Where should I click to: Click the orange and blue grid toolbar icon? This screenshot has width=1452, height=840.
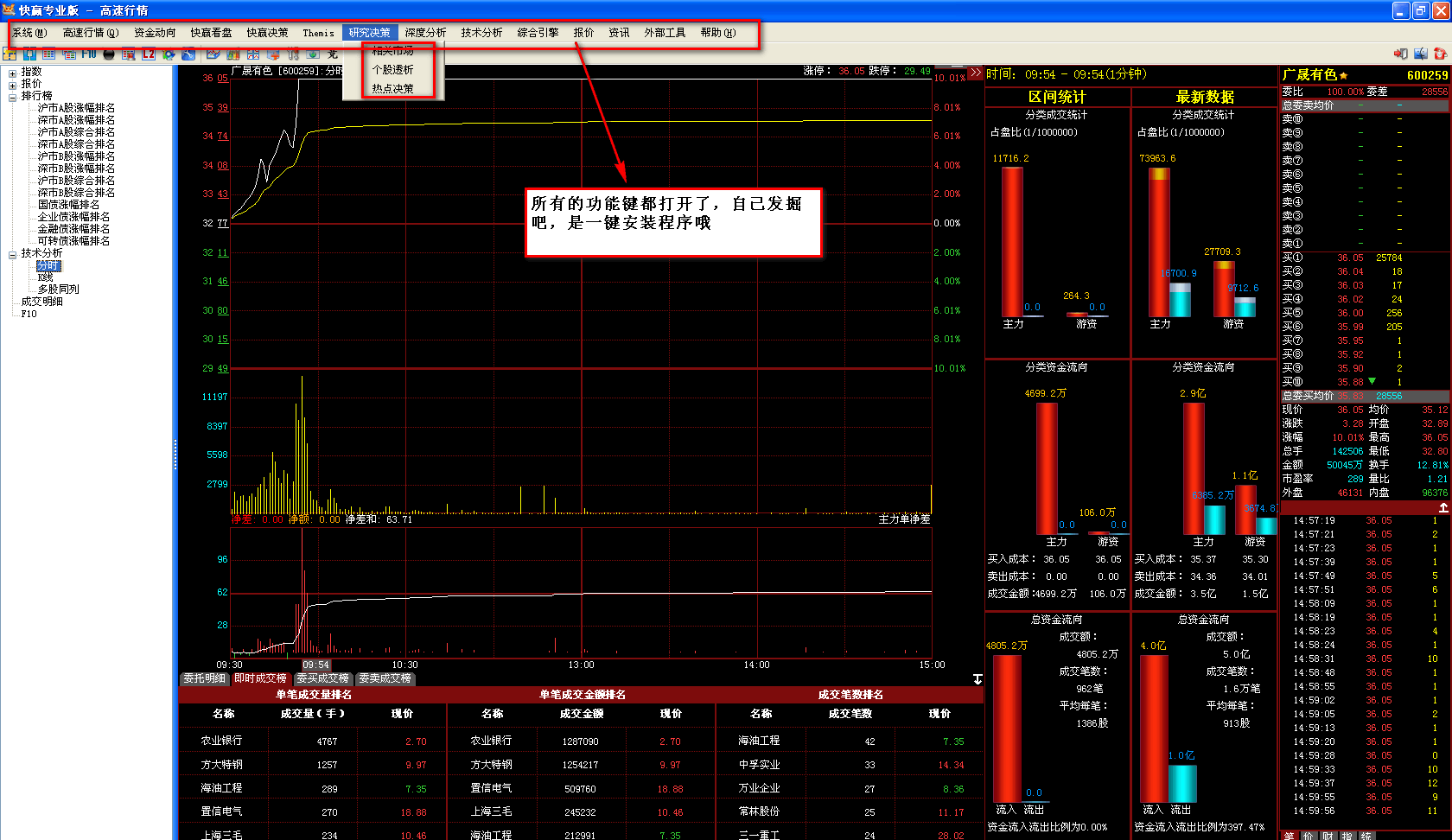pos(10,54)
